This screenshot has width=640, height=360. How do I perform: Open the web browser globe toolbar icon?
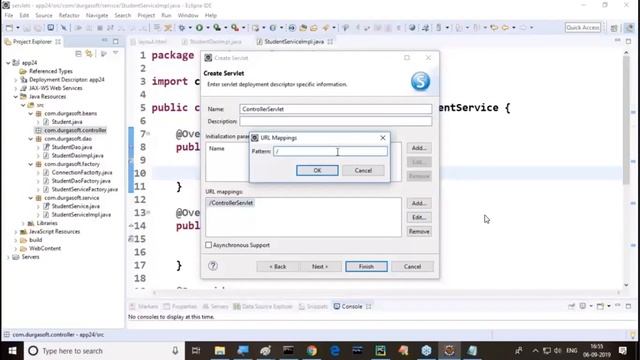point(412,28)
